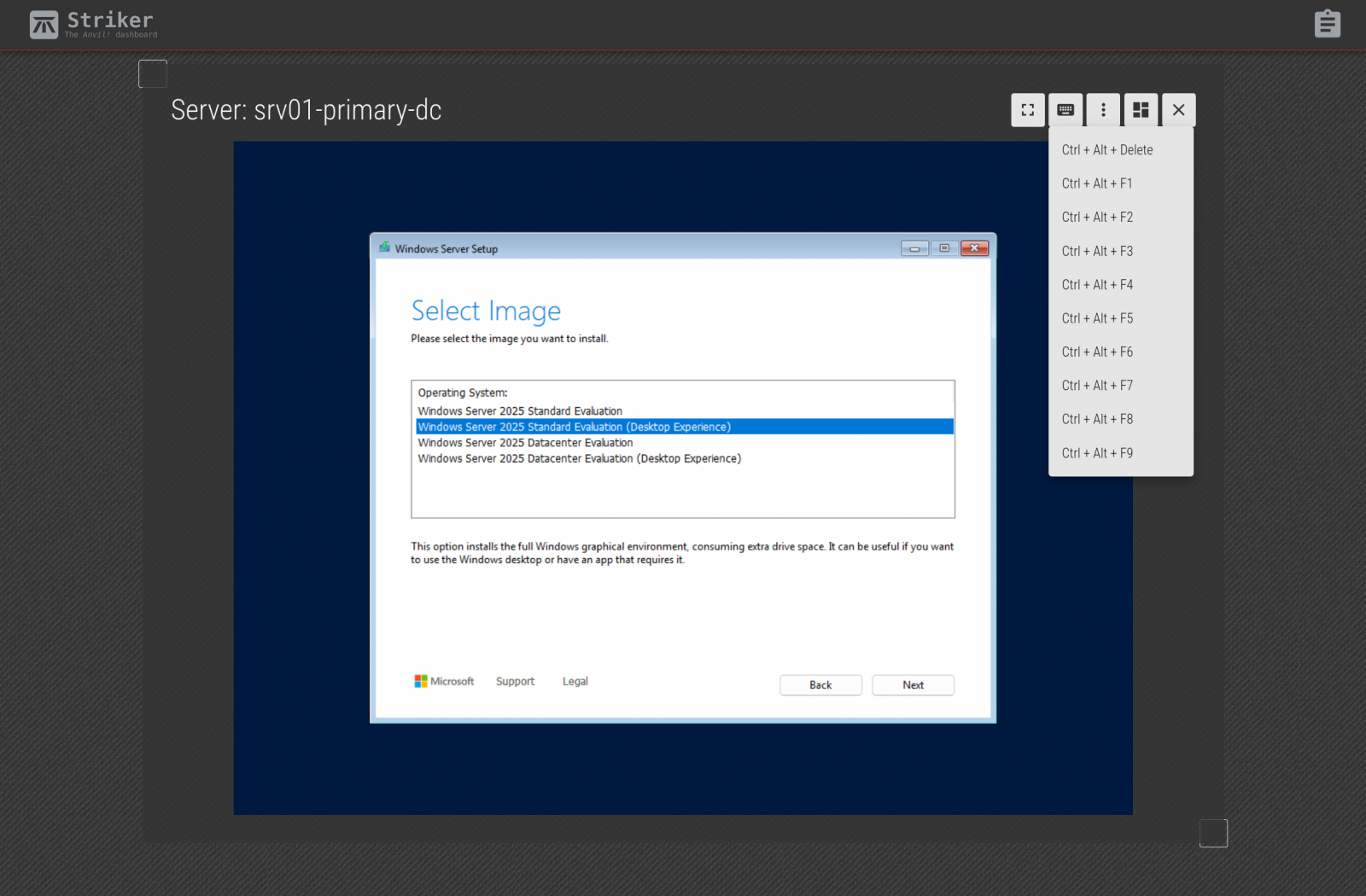Toggle fullscreen for the server console
The image size is (1366, 896).
(x=1028, y=110)
